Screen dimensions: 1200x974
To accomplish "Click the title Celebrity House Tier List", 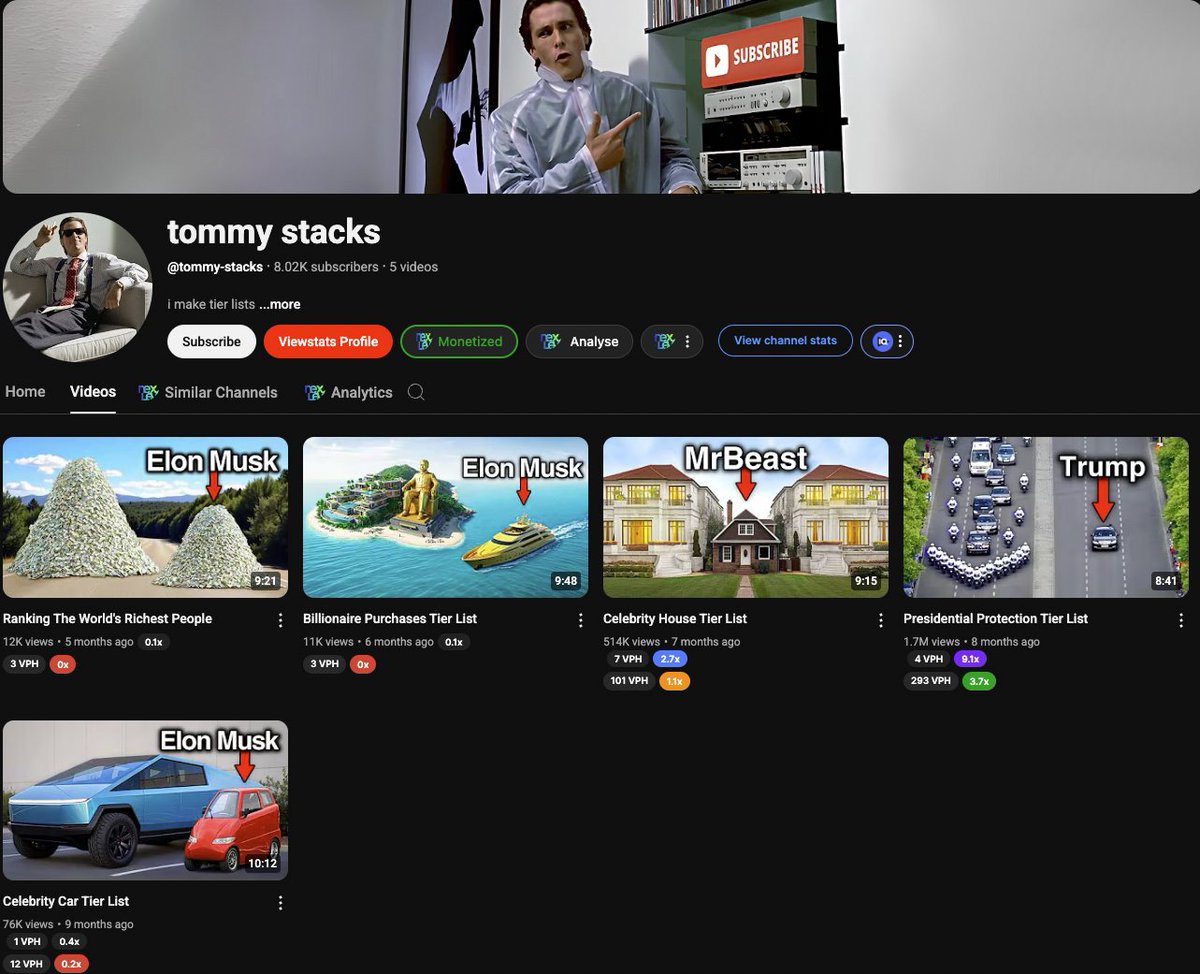I will click(x=675, y=619).
